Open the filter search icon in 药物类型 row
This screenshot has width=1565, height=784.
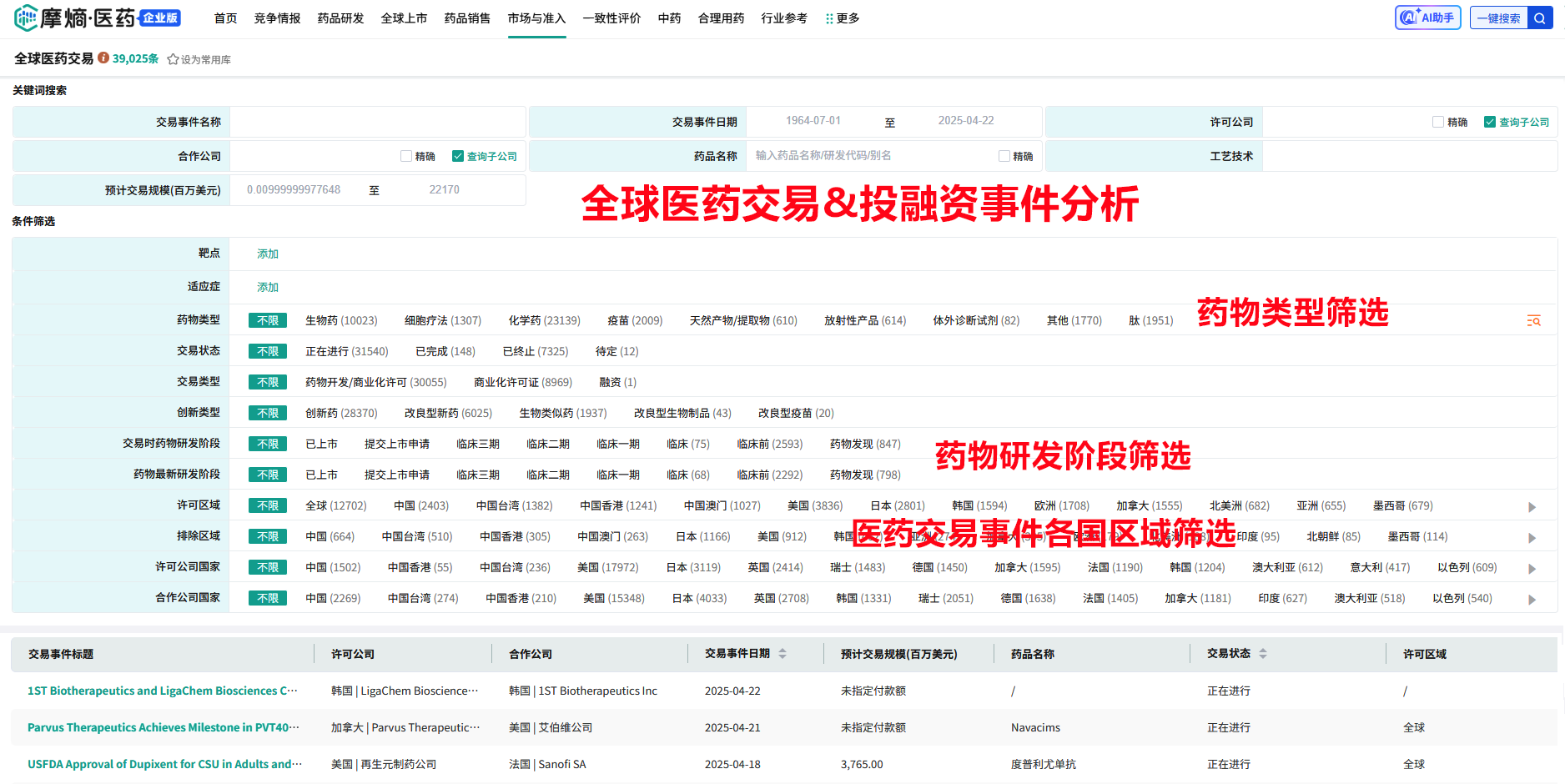click(x=1533, y=320)
